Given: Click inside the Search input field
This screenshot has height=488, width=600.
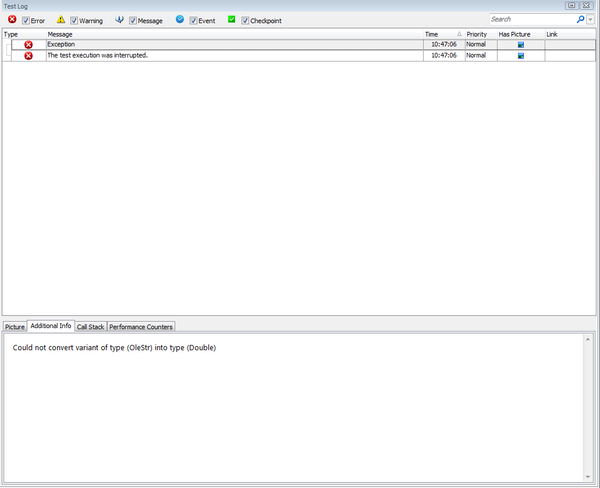Looking at the screenshot, I should tap(533, 19).
